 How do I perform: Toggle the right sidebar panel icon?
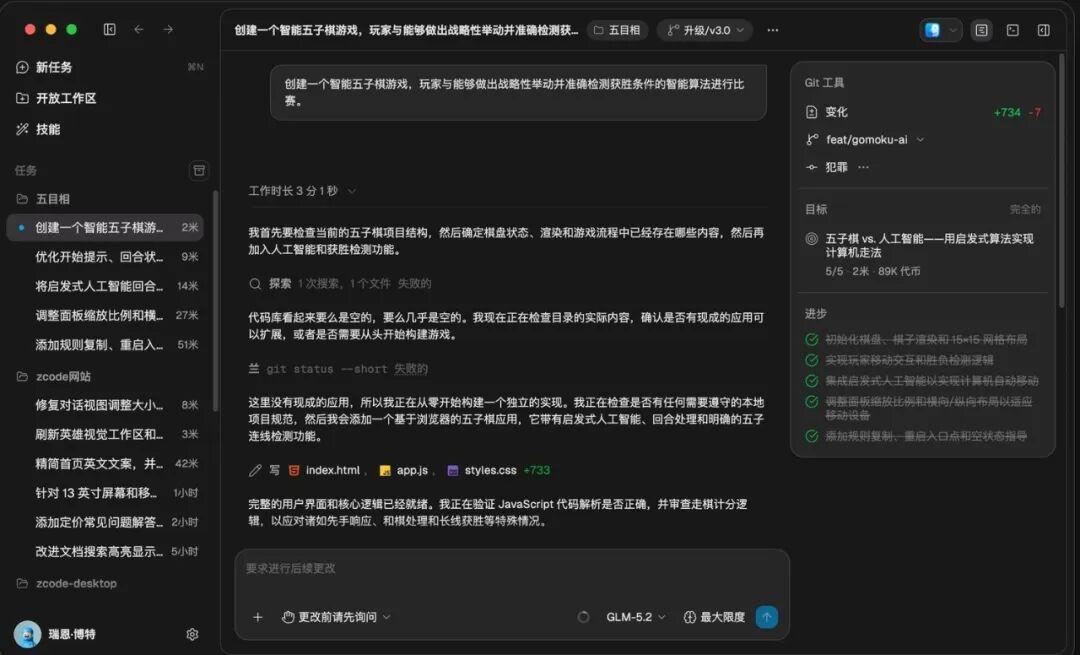(x=1043, y=30)
